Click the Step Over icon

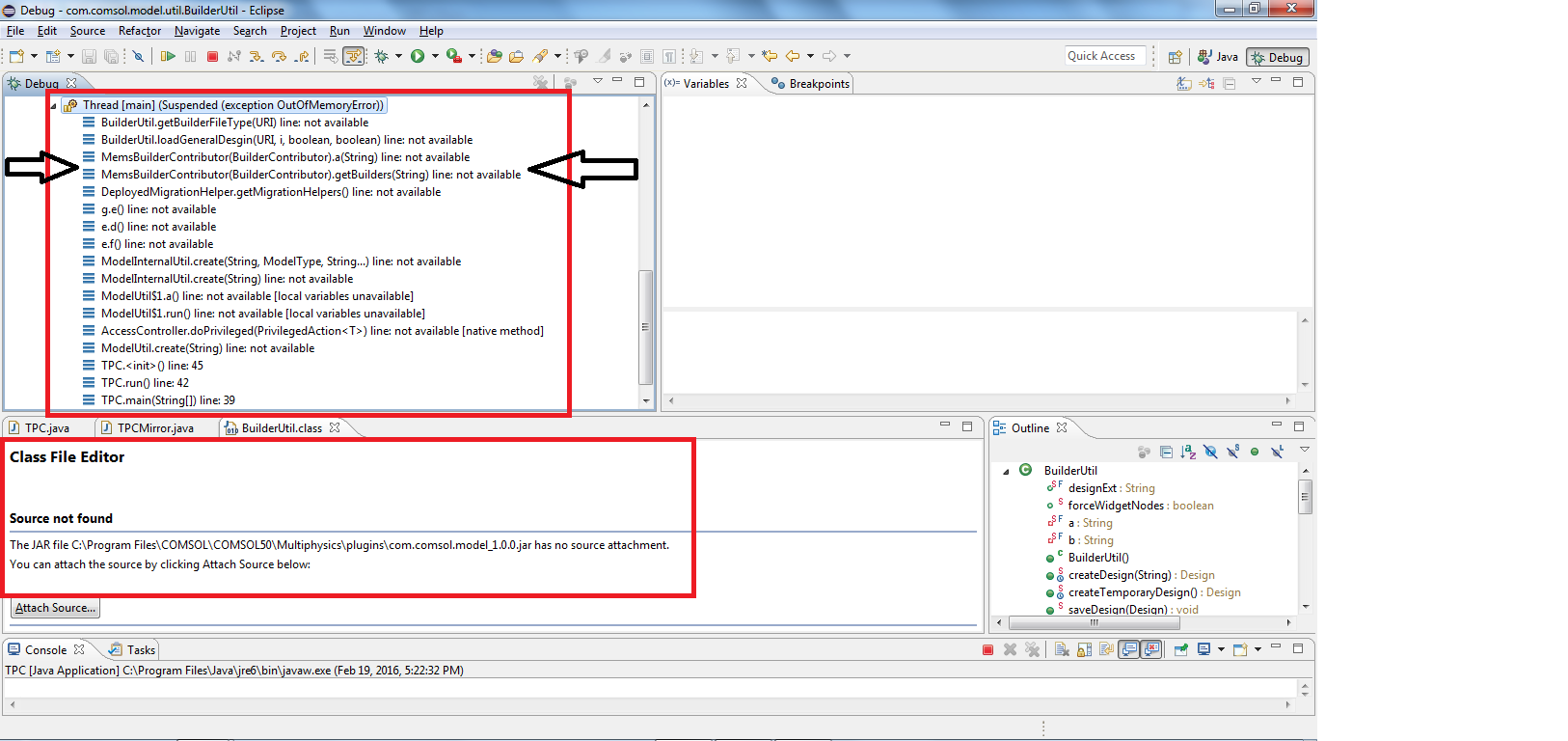pyautogui.click(x=279, y=57)
